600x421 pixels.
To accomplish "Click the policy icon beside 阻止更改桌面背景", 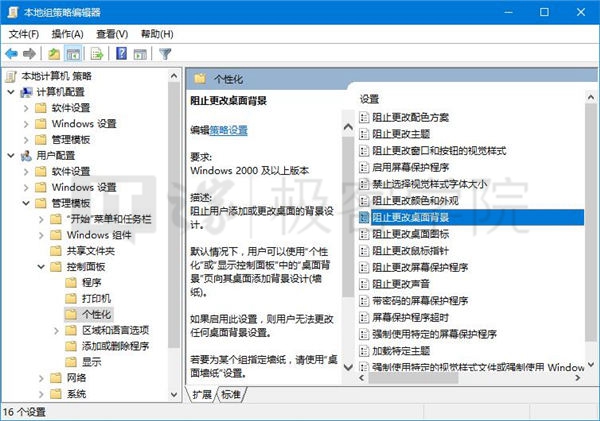I will (x=364, y=217).
